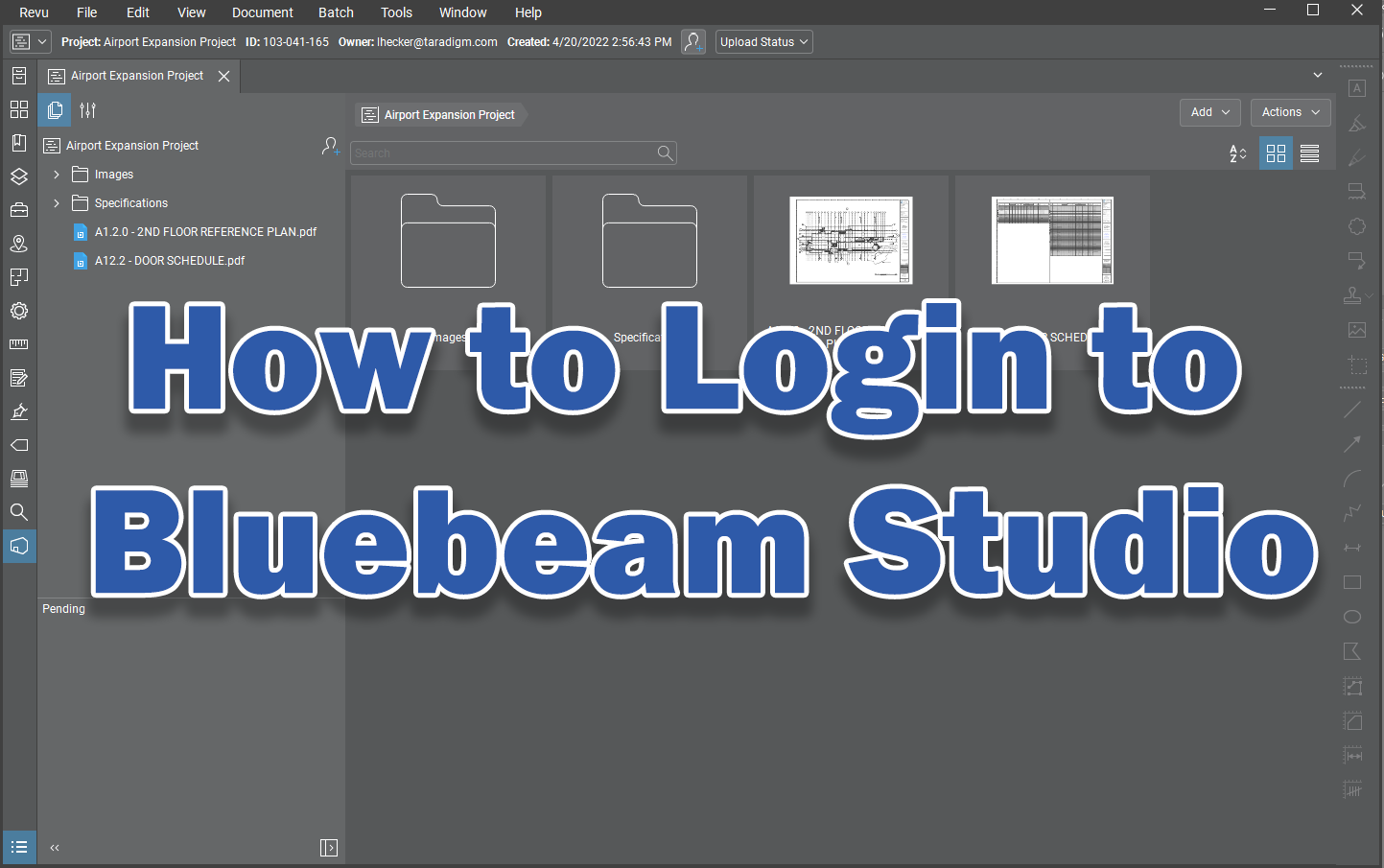This screenshot has width=1384, height=868.
Task: Close the Airport Expansion Project tab
Action: click(x=223, y=76)
